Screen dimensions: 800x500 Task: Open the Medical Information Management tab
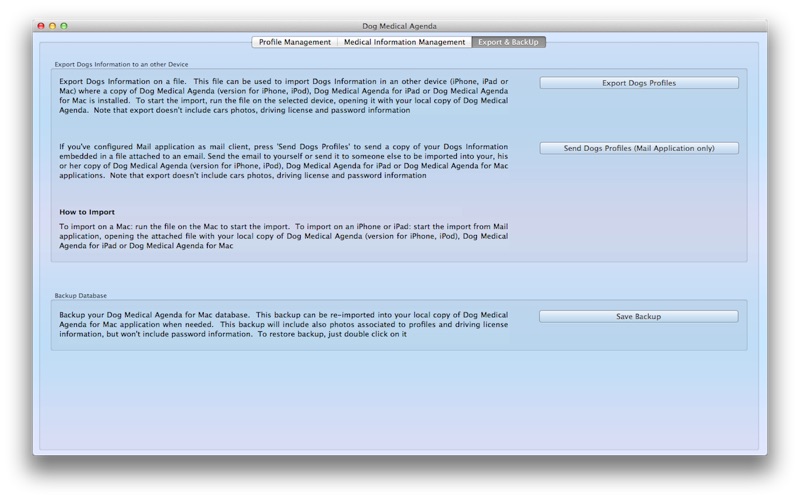[x=404, y=42]
